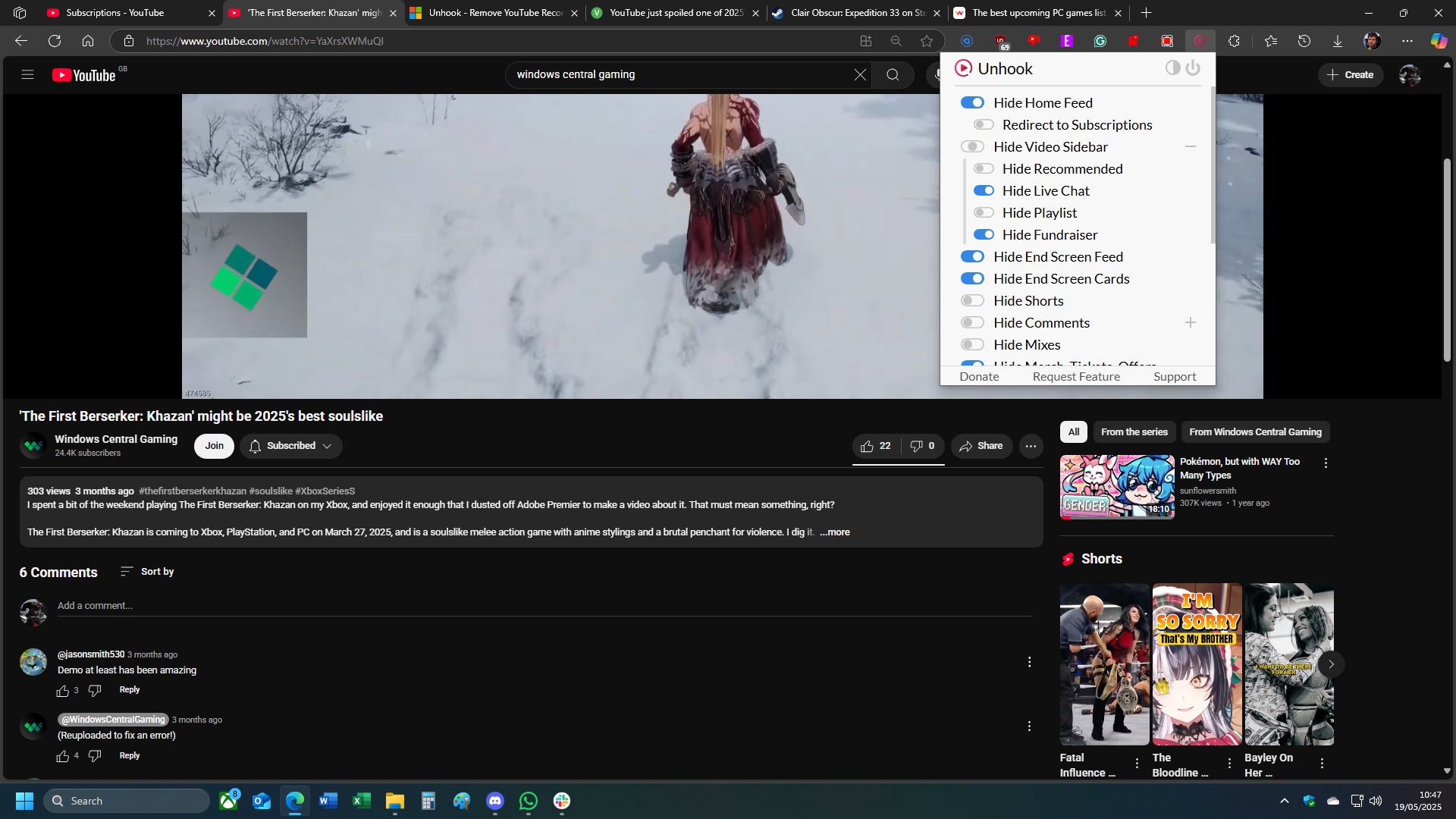Click Donate link in Unhook popup
Viewport: 1456px width, 819px height.
979,377
